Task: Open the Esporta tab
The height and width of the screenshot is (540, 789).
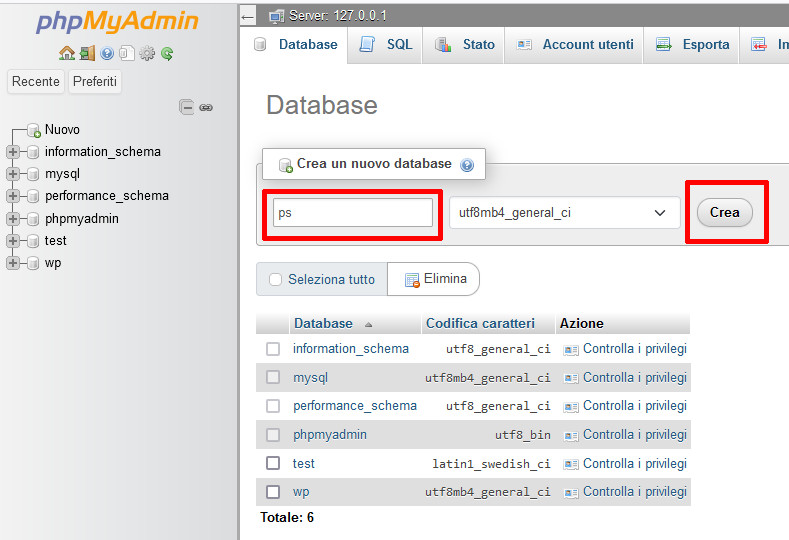Action: [692, 45]
